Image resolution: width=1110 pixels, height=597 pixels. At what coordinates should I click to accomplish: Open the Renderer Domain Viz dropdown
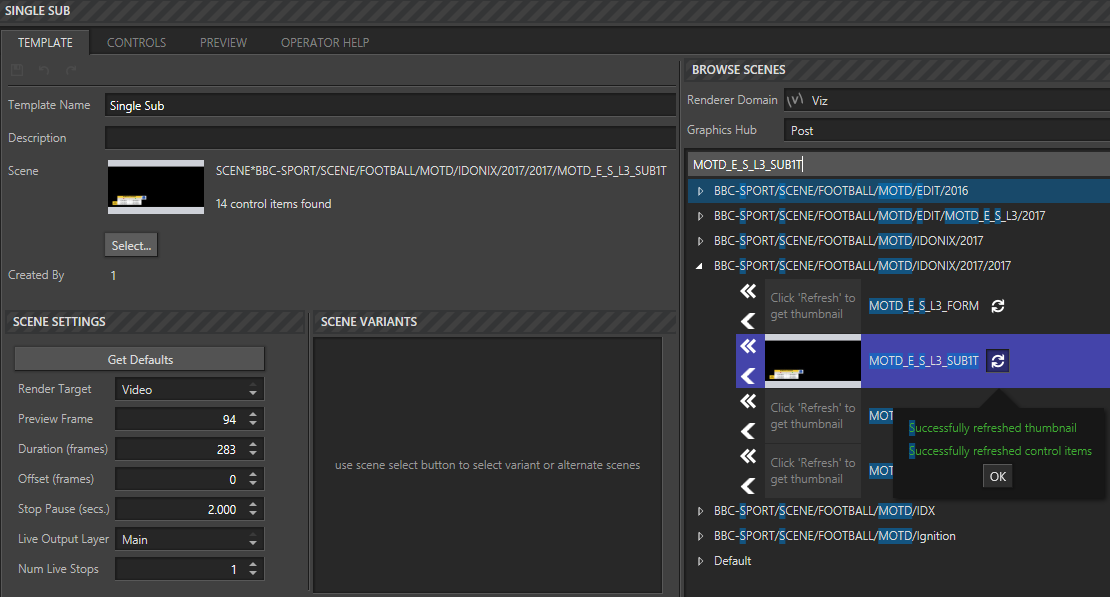coord(946,100)
